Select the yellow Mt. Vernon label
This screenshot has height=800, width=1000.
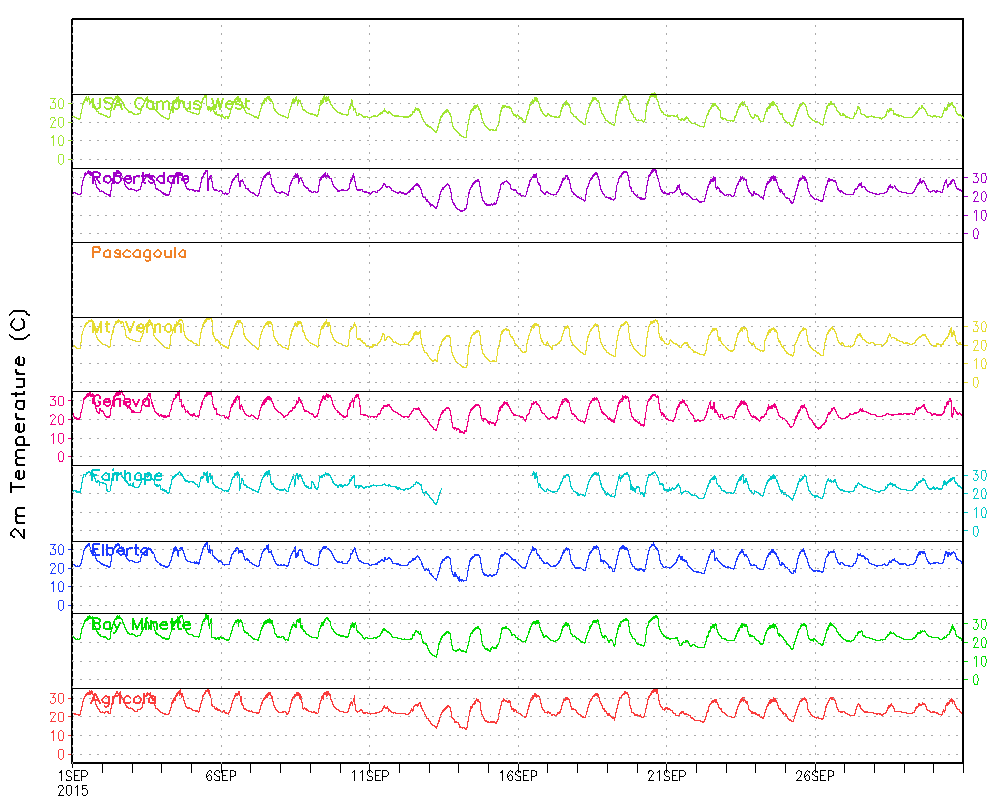[137, 327]
